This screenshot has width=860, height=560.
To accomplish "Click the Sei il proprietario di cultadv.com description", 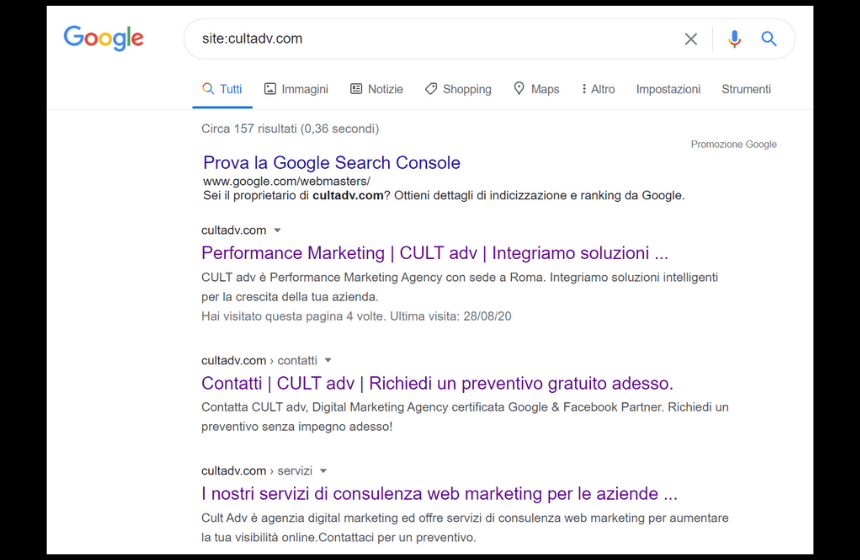I will click(444, 195).
